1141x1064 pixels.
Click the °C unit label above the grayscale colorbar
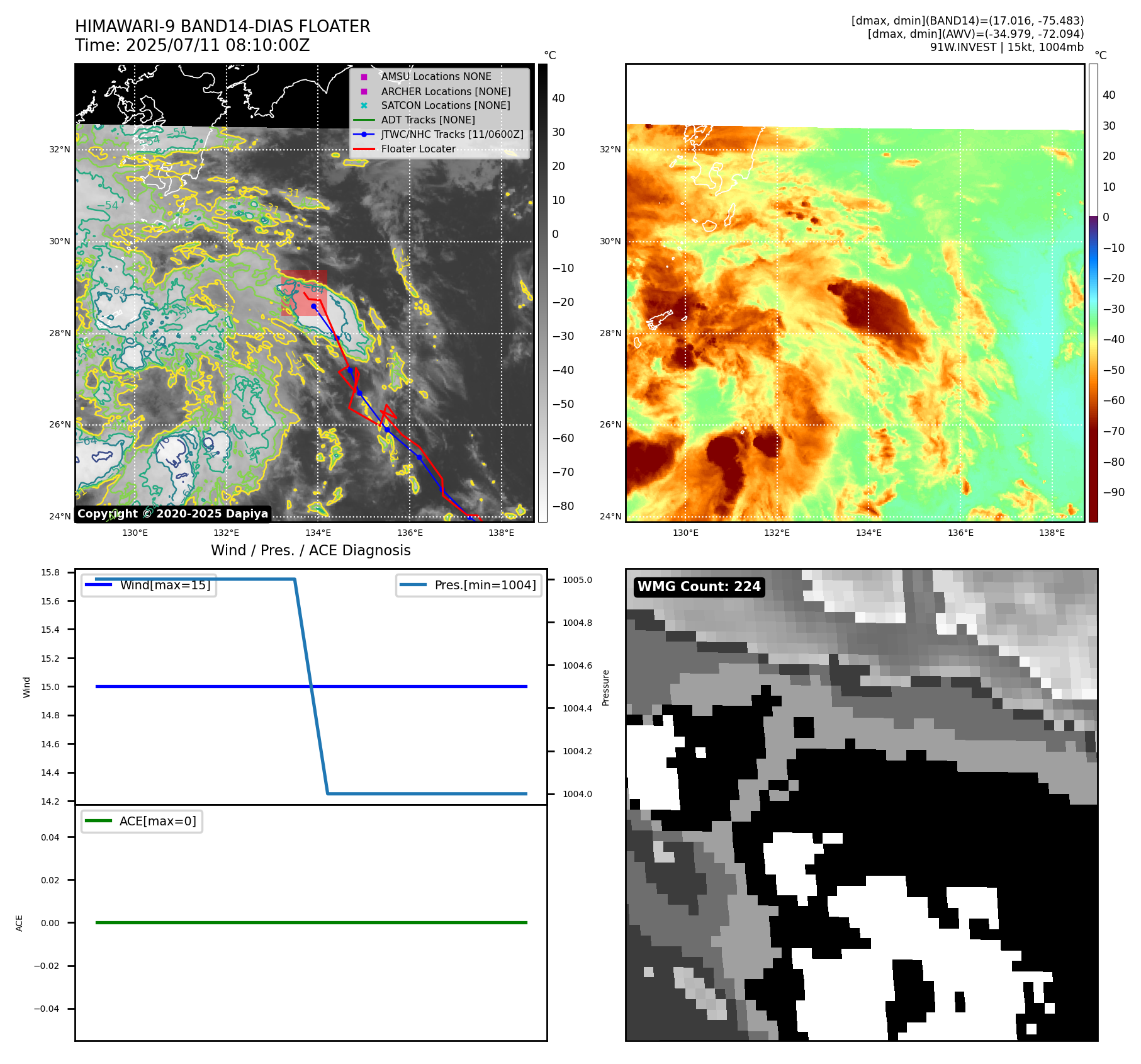550,55
